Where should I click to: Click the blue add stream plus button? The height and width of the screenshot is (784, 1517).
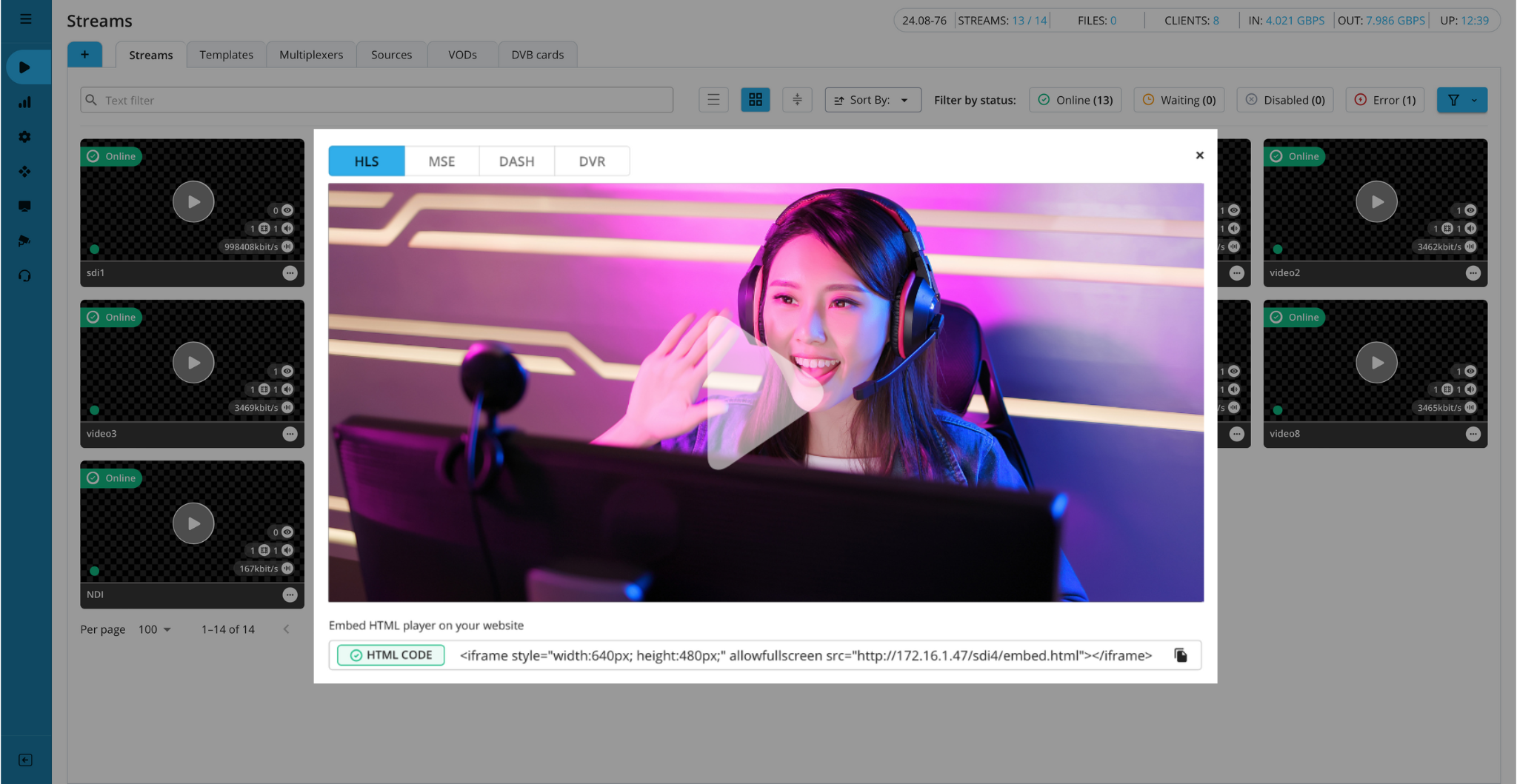tap(84, 55)
